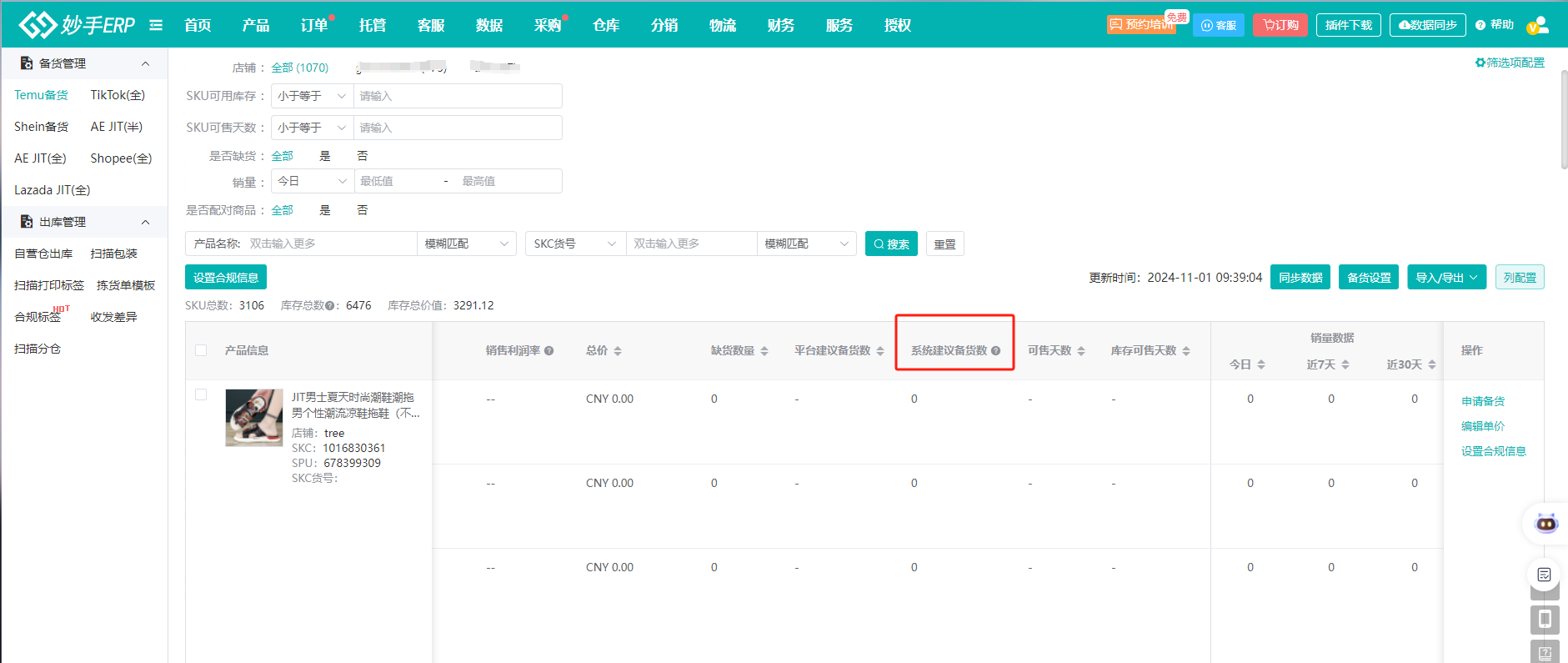Open the 物流 top menu
The width and height of the screenshot is (1568, 663).
(x=723, y=25)
